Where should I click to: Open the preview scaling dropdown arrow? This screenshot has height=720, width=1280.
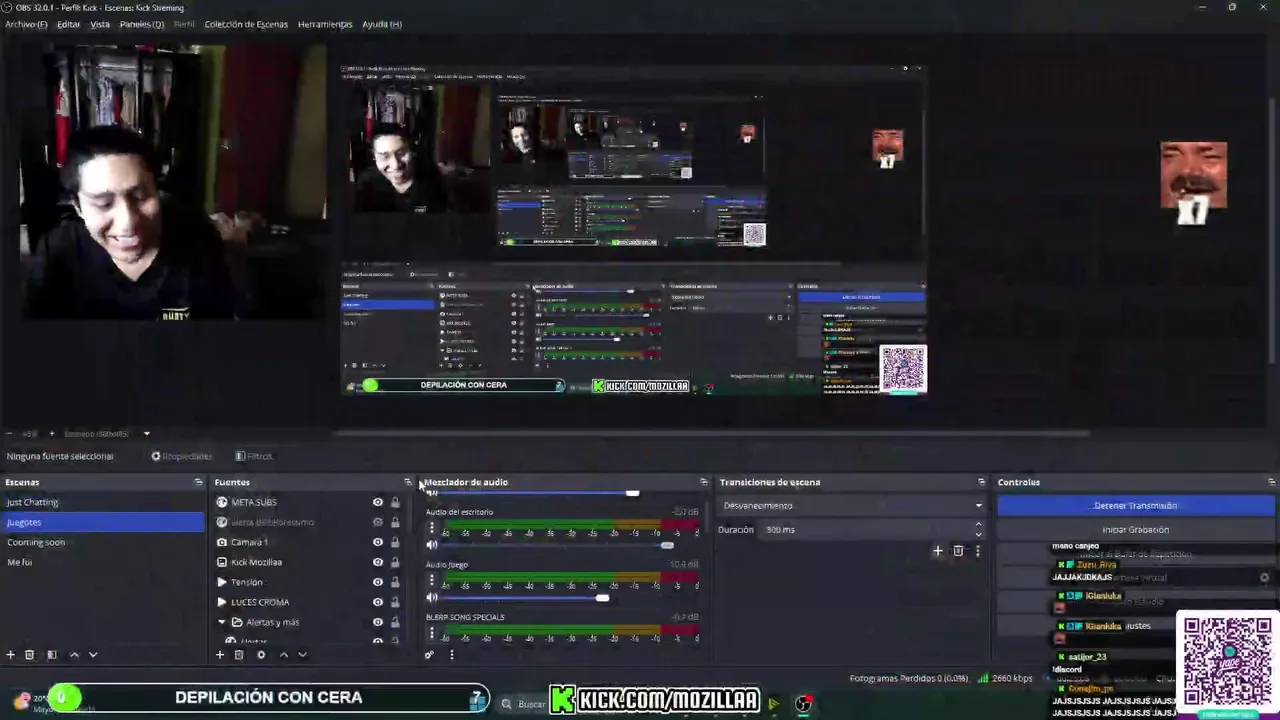(x=146, y=434)
